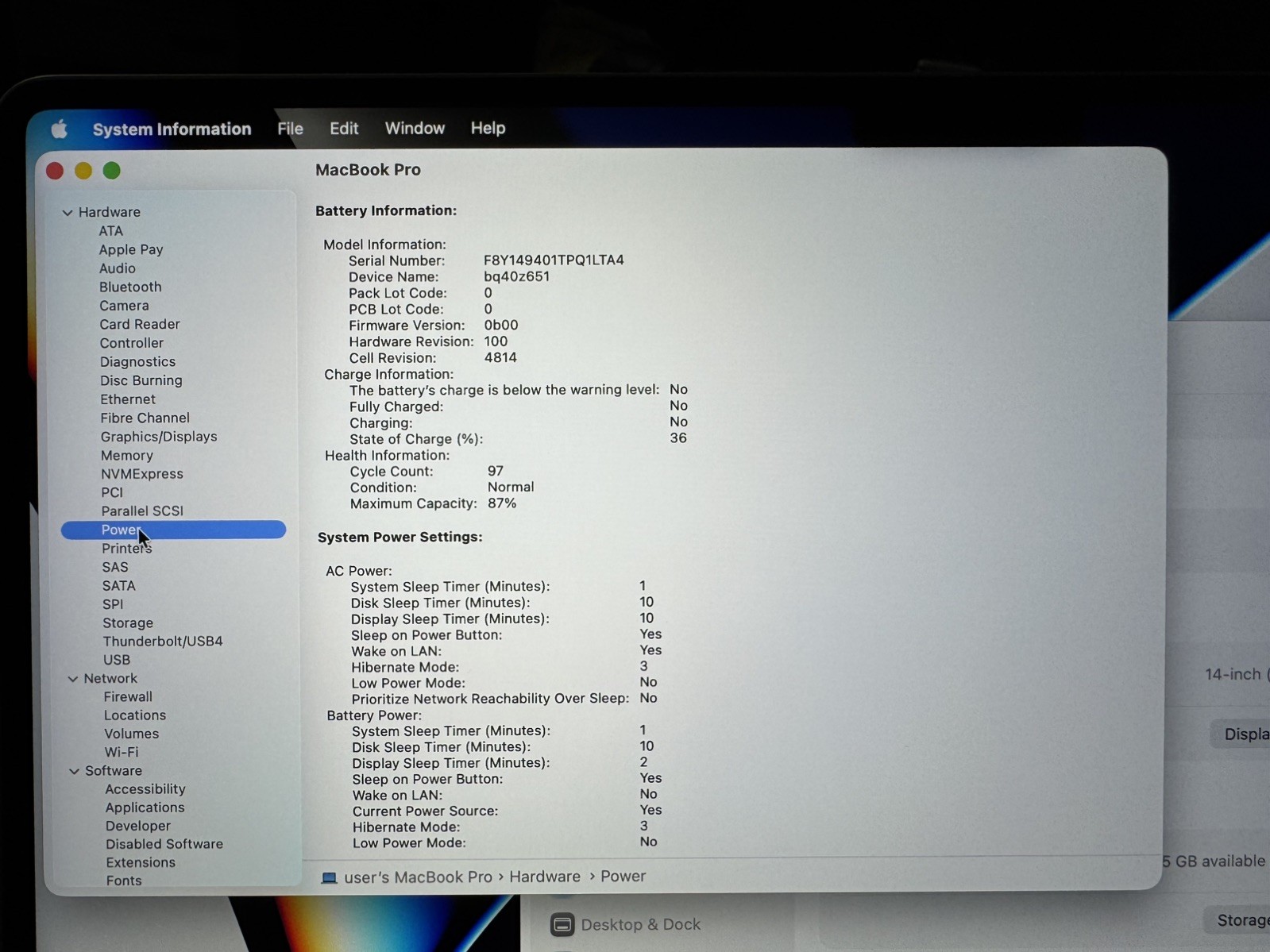Viewport: 1270px width, 952px height.
Task: Collapse the Hardware section
Action: [x=68, y=213]
